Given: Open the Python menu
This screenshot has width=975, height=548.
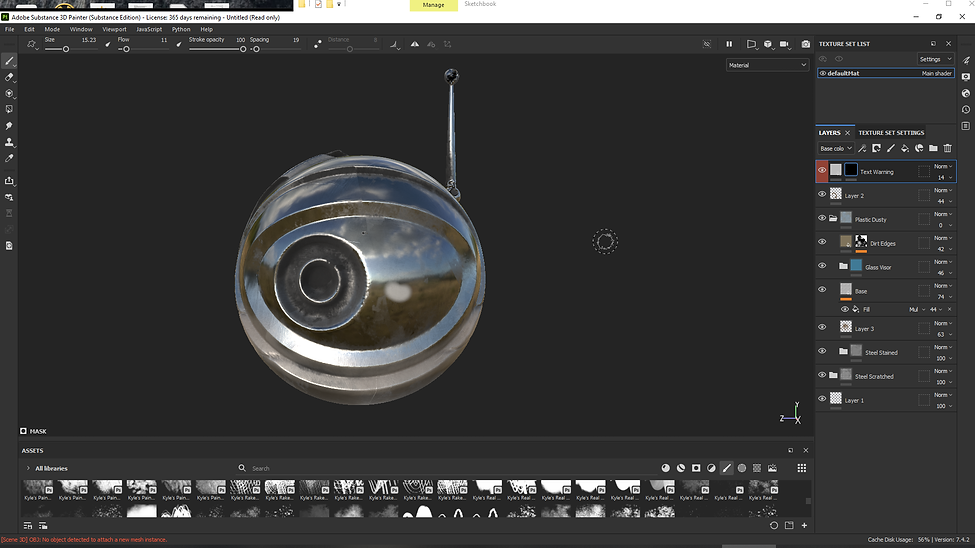Looking at the screenshot, I should (x=181, y=29).
